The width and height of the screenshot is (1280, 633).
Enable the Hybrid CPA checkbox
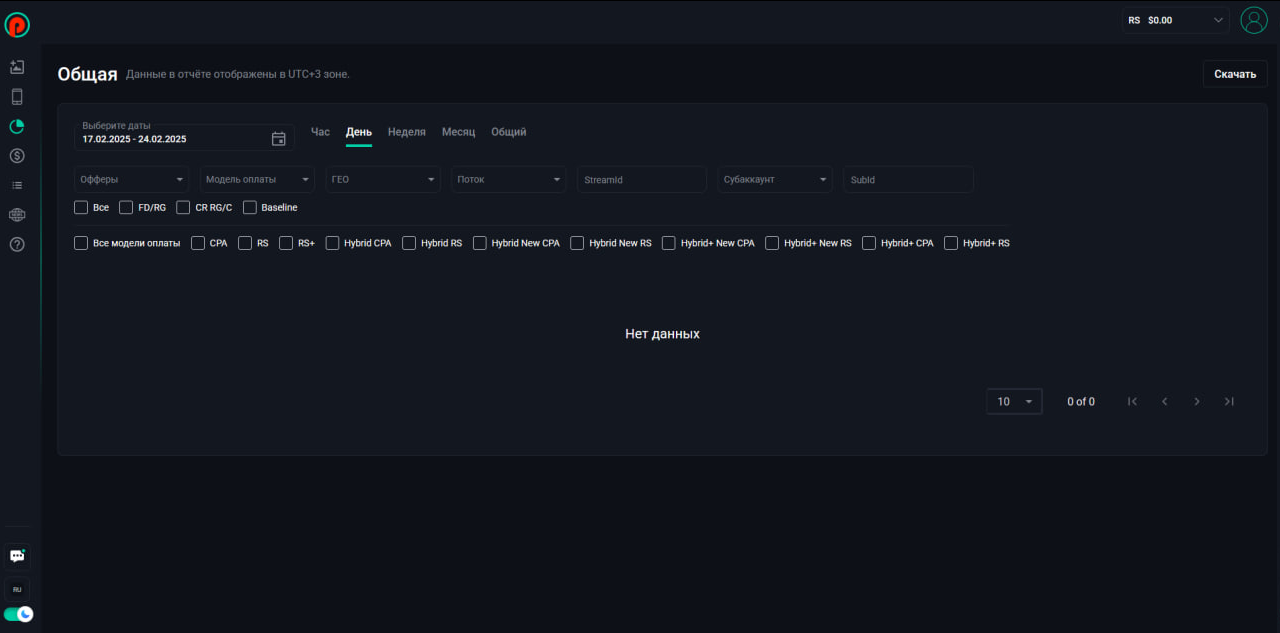tap(332, 243)
